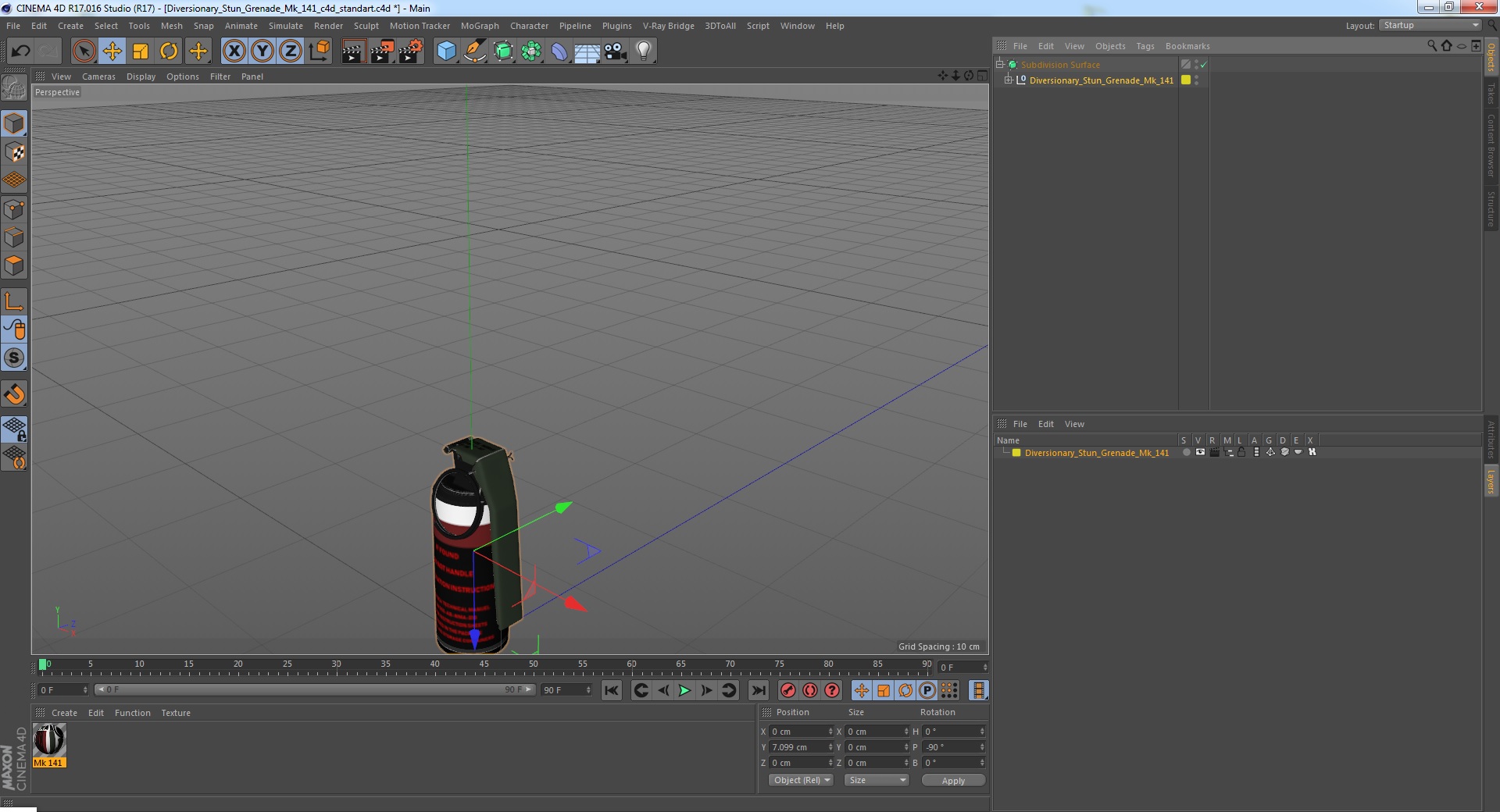This screenshot has width=1500, height=812.
Task: Add Cube primitive object
Action: point(446,52)
